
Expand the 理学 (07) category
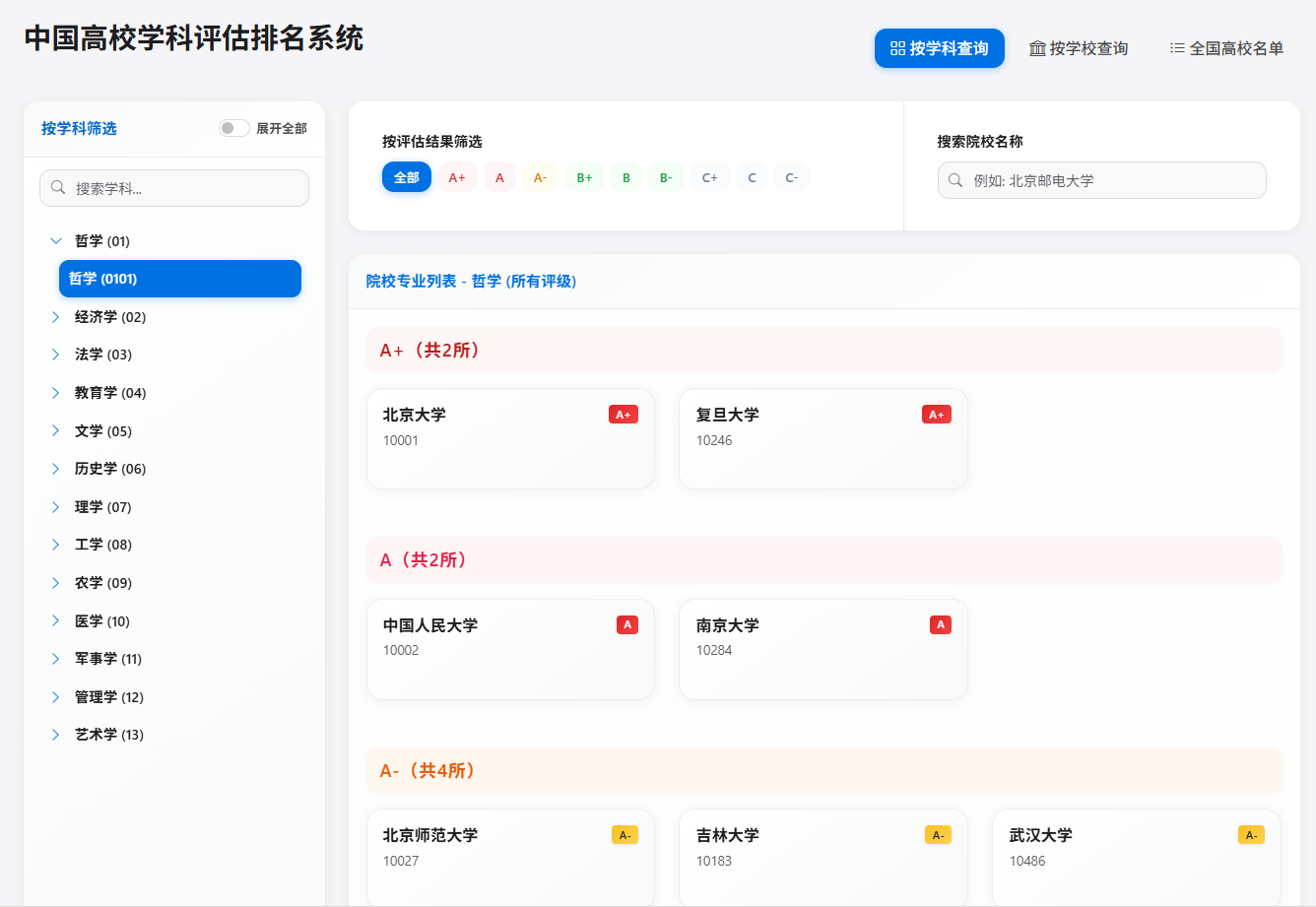tap(56, 507)
